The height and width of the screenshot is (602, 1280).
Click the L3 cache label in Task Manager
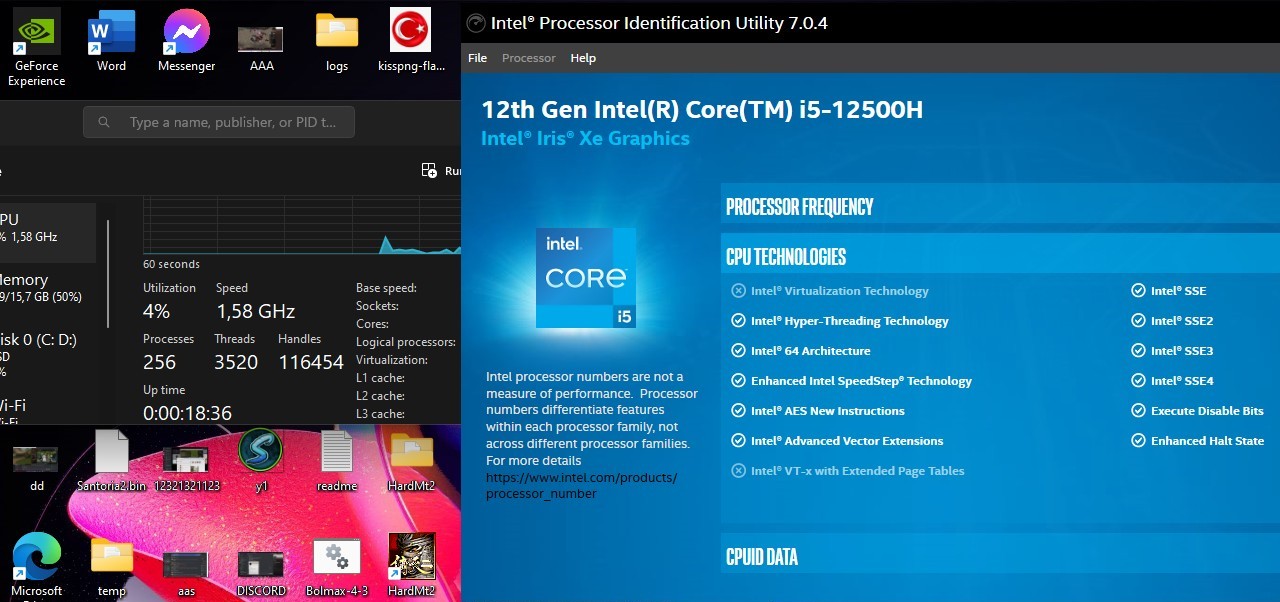coord(380,414)
